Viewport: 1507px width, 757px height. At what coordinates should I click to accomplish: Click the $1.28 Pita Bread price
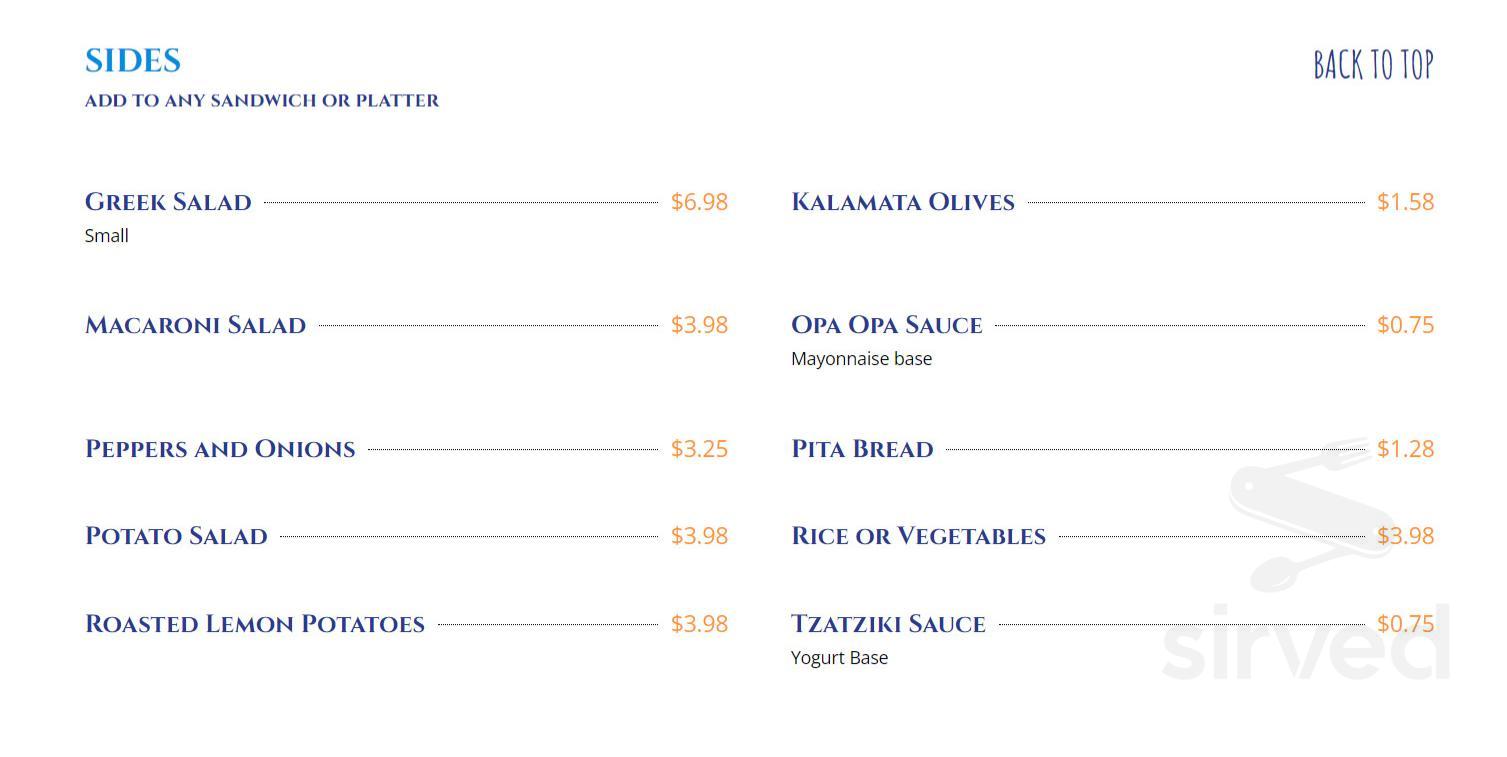[x=1407, y=449]
